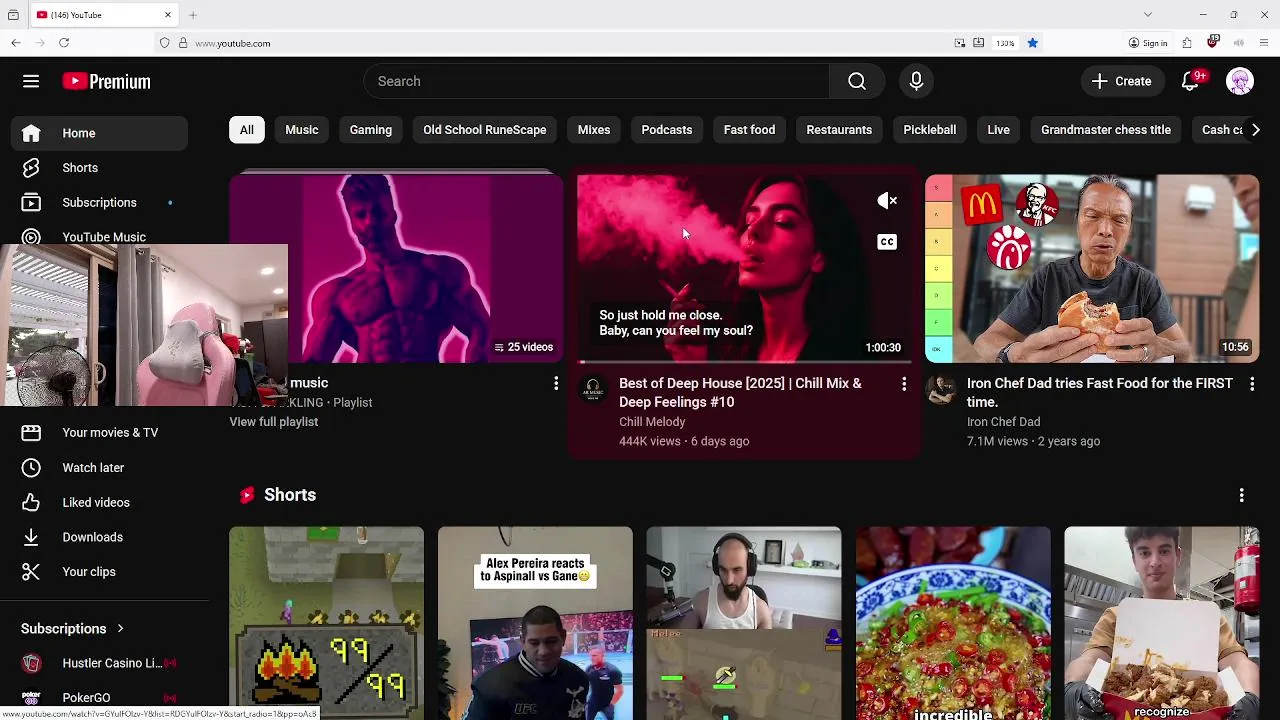Seek on the Deep House preview progress bar
1280x720 pixels.
(744, 362)
